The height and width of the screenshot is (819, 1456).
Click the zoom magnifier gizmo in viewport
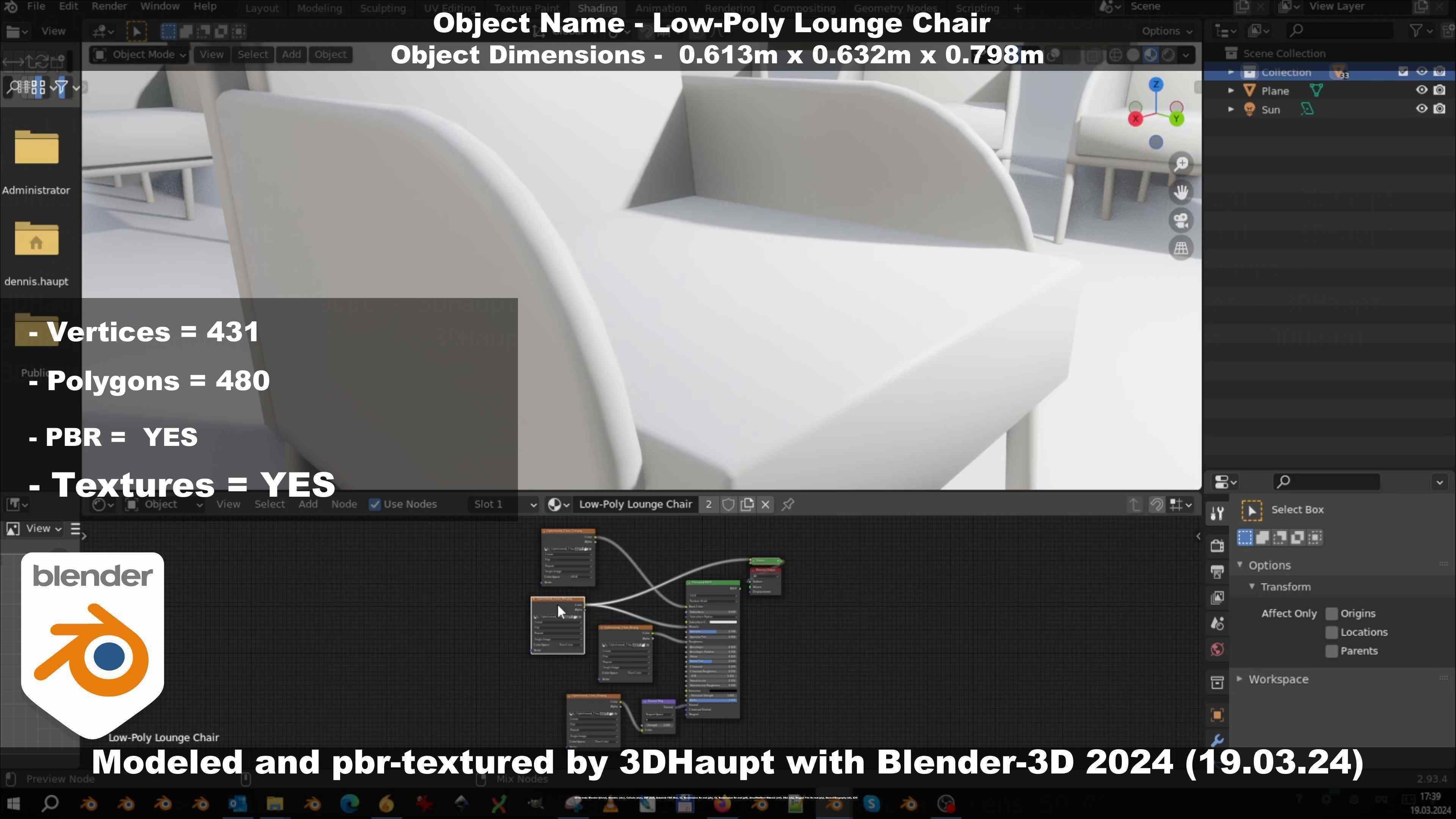click(x=1181, y=165)
